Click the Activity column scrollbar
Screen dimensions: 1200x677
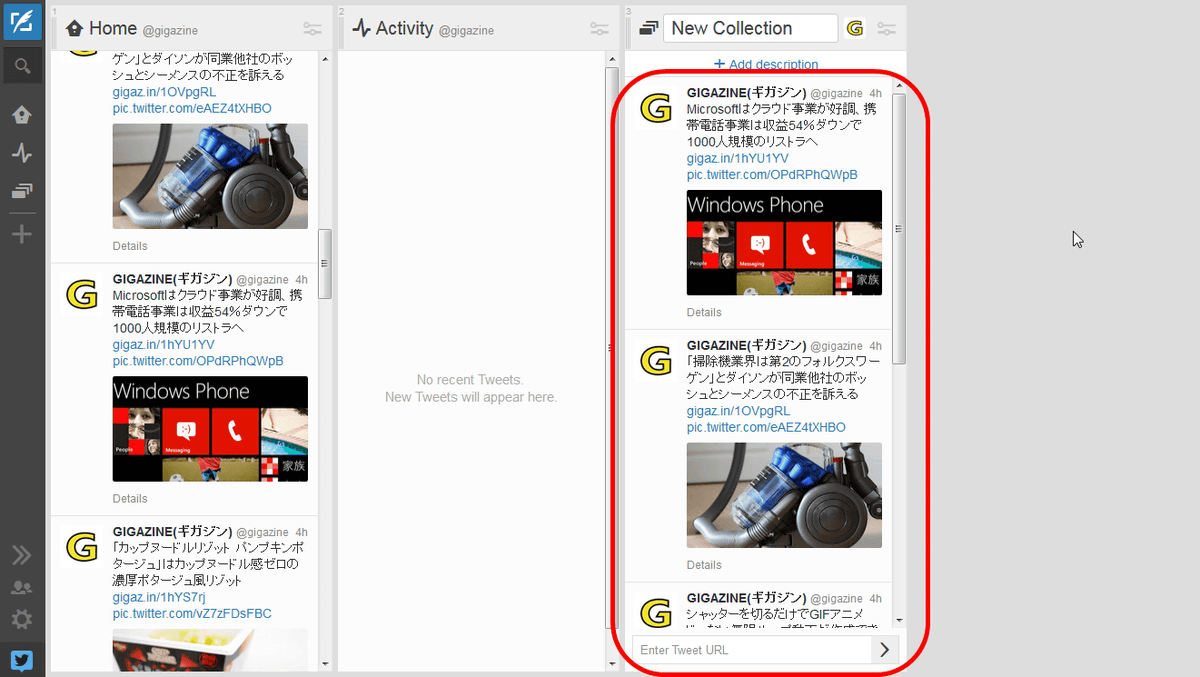[612, 348]
